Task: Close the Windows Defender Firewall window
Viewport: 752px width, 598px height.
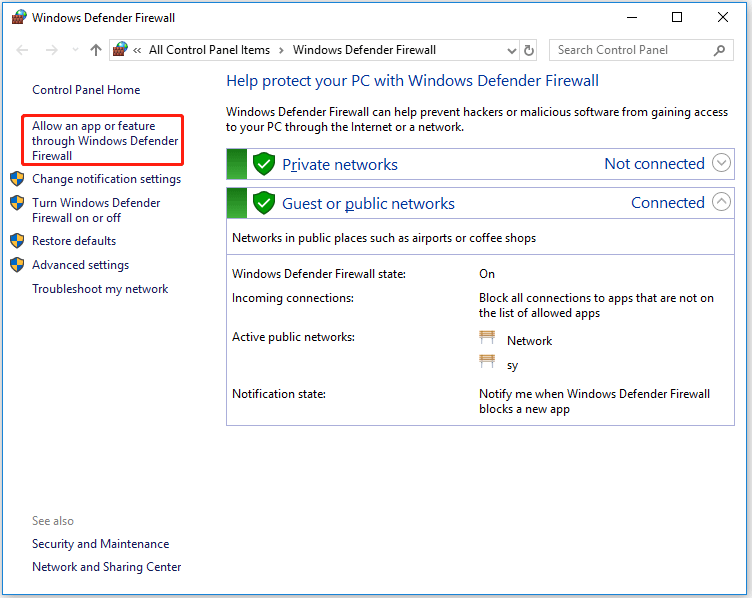Action: pyautogui.click(x=723, y=18)
